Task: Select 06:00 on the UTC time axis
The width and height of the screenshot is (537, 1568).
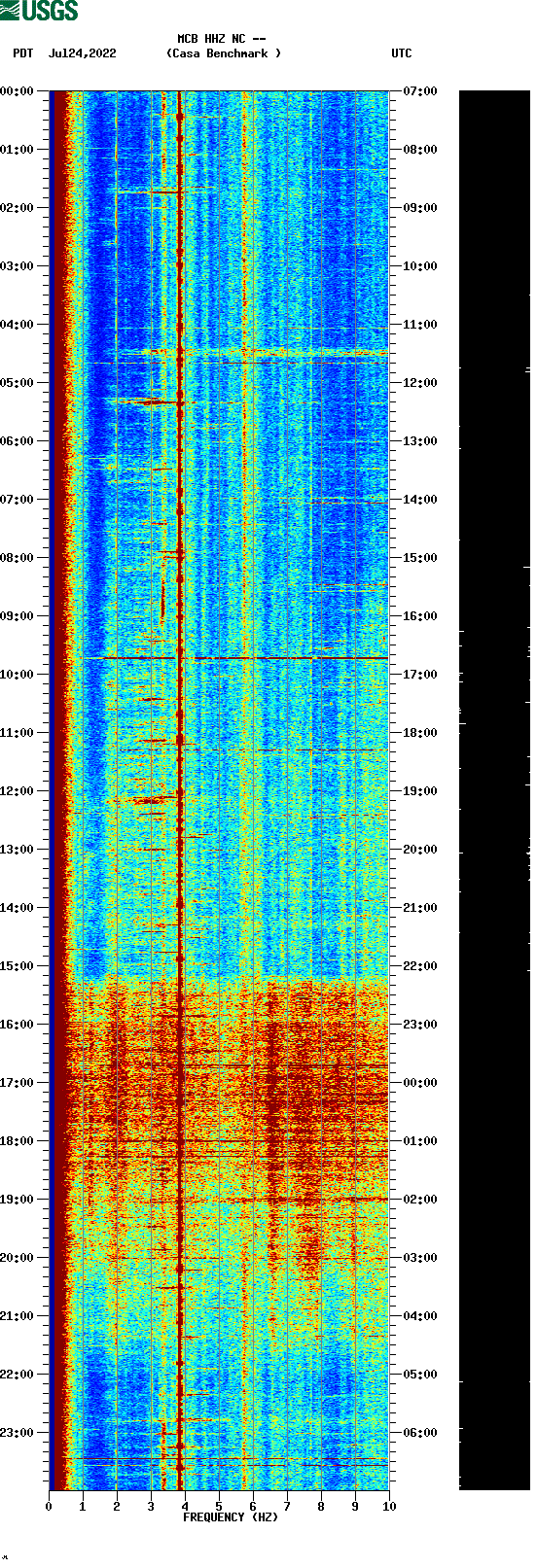Action: click(x=420, y=1433)
